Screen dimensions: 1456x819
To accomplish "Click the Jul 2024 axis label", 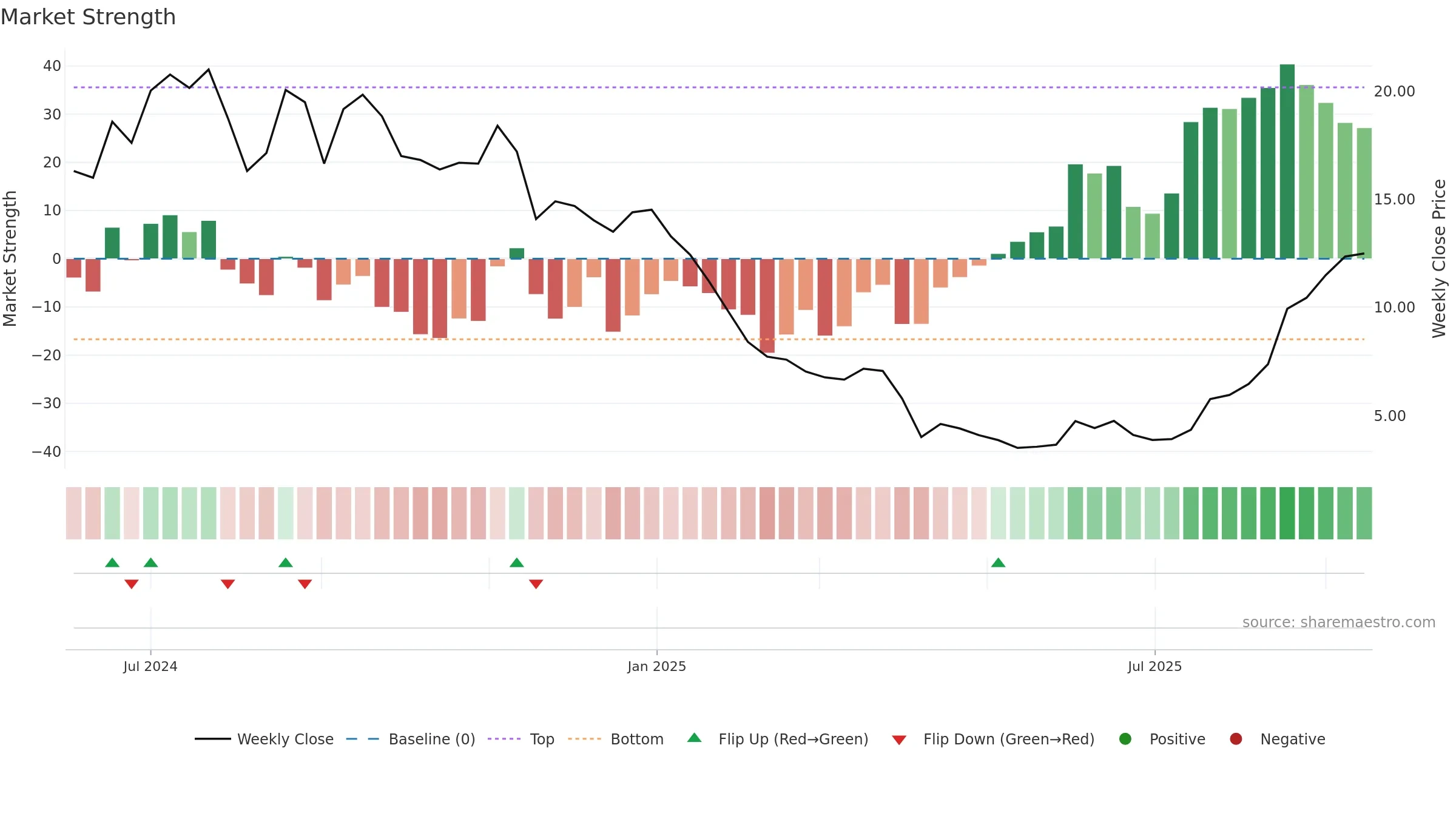I will (x=150, y=667).
